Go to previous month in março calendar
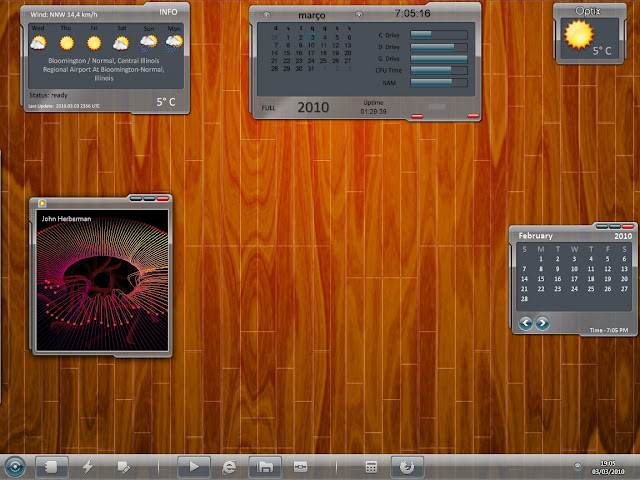The height and width of the screenshot is (480, 640). click(267, 15)
